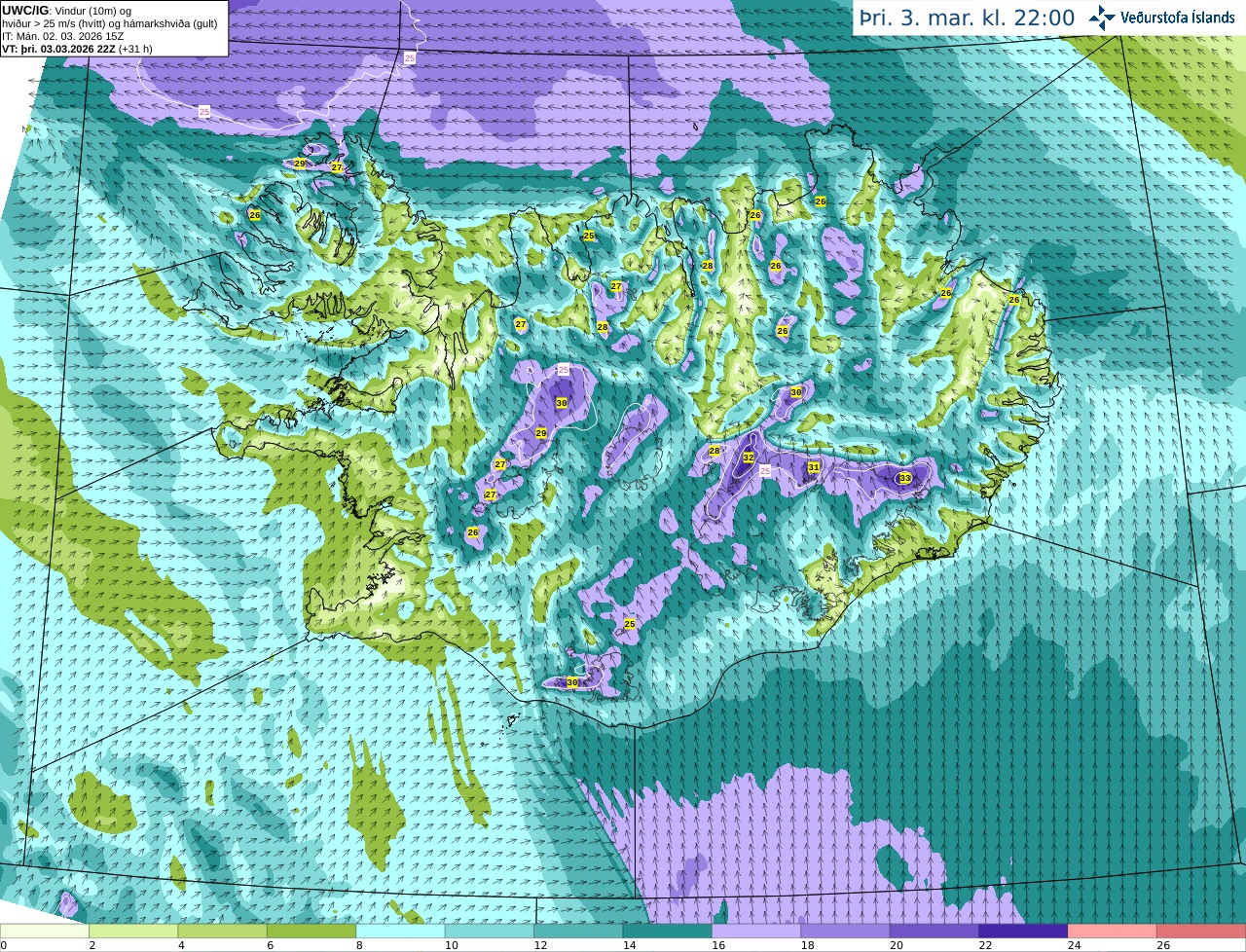Image resolution: width=1246 pixels, height=952 pixels.
Task: Click the Veðurstofa Íslands logo icon
Action: pos(1102,18)
